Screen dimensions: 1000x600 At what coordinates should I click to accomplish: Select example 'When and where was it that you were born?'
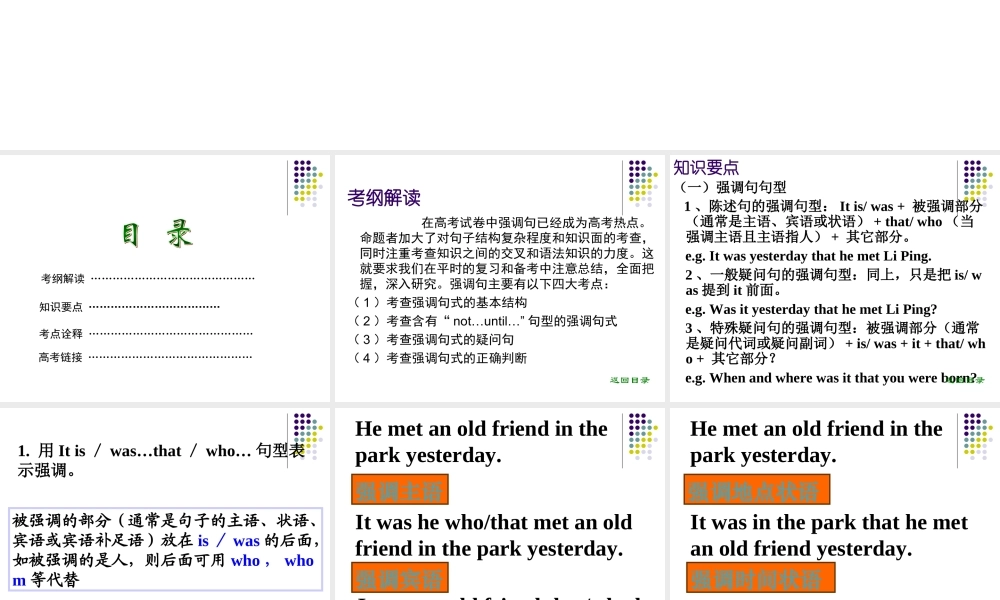831,377
